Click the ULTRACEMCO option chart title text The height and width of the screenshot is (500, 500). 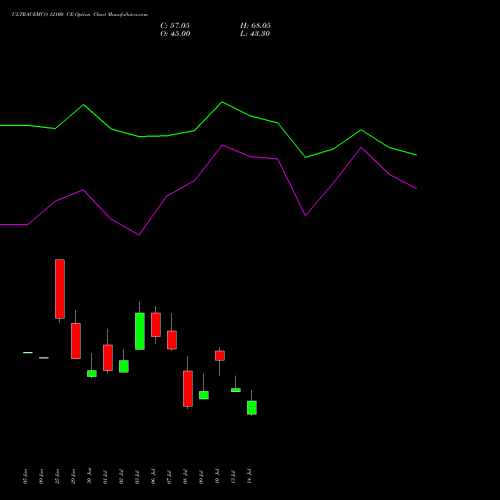(80, 15)
